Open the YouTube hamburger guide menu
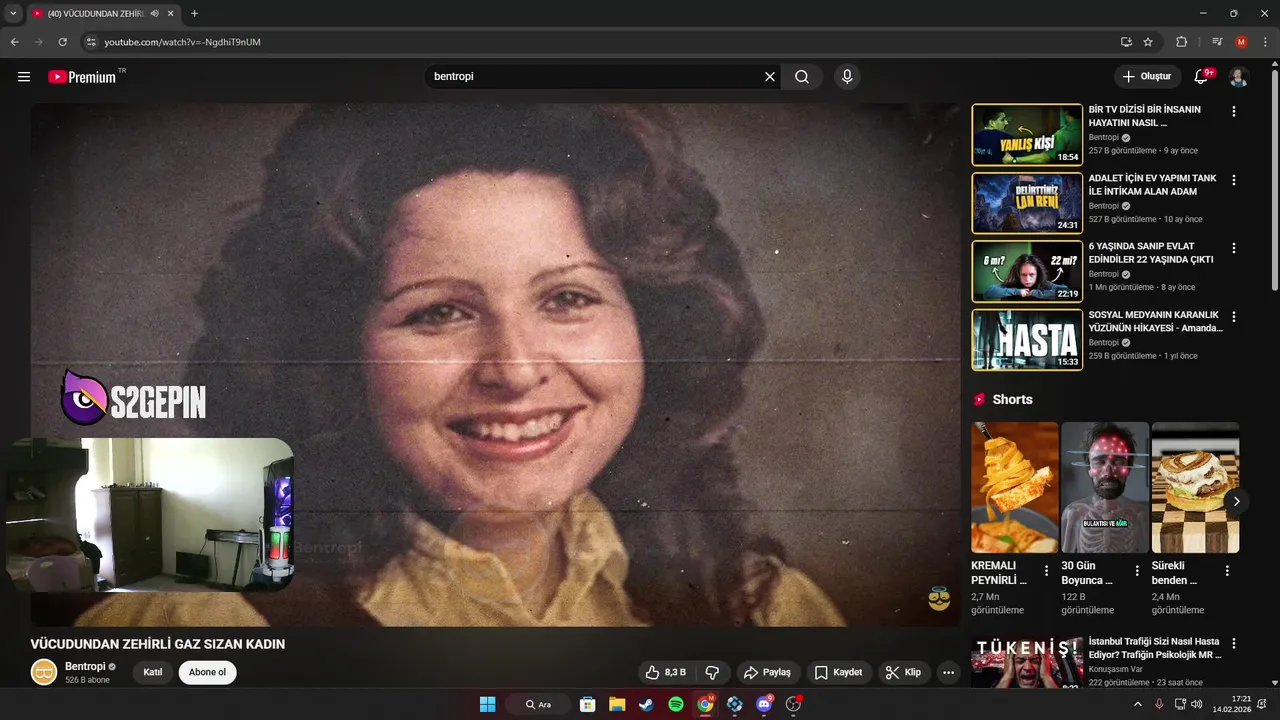 pyautogui.click(x=24, y=77)
